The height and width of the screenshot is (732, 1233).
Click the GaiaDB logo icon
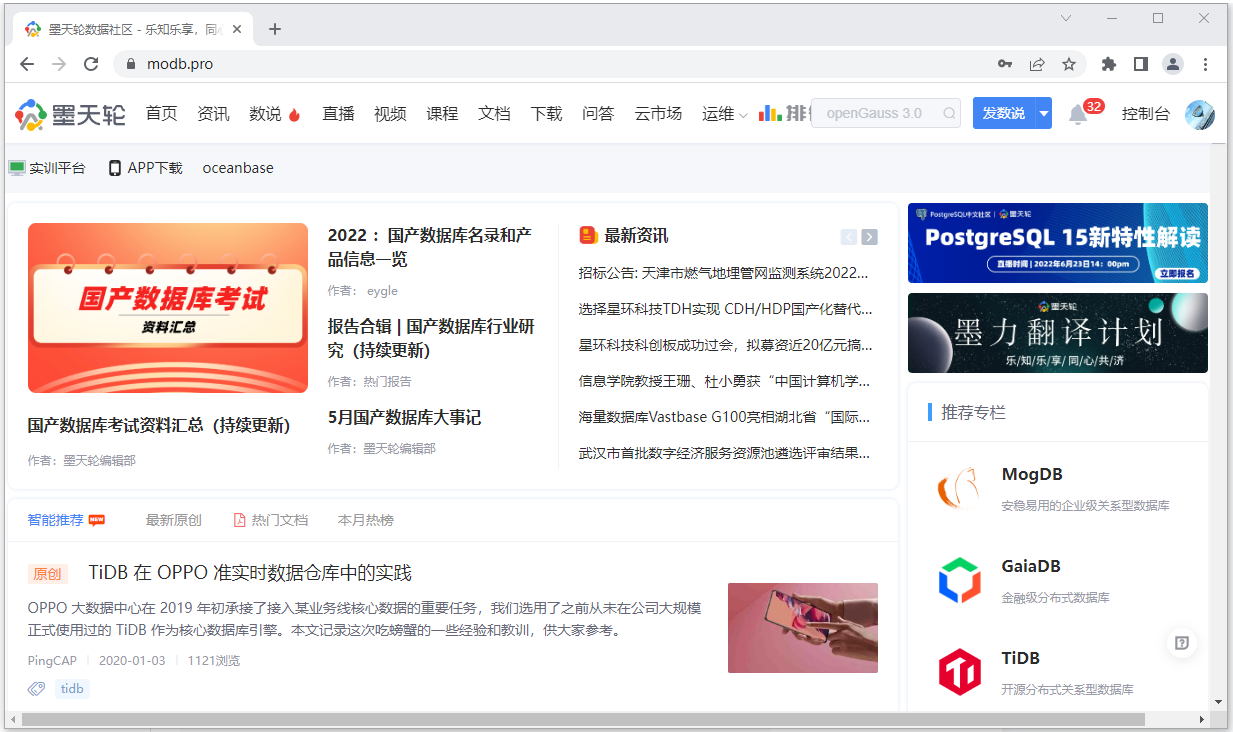959,580
